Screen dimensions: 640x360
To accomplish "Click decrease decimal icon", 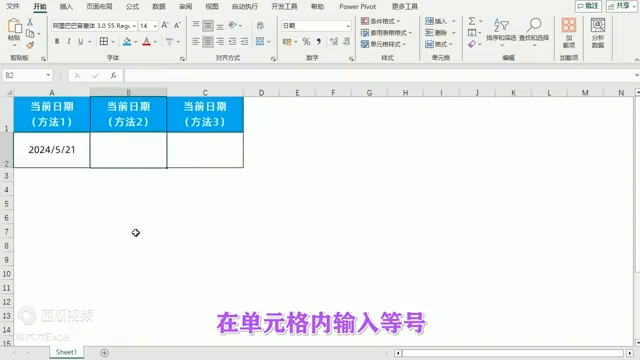I will (346, 41).
